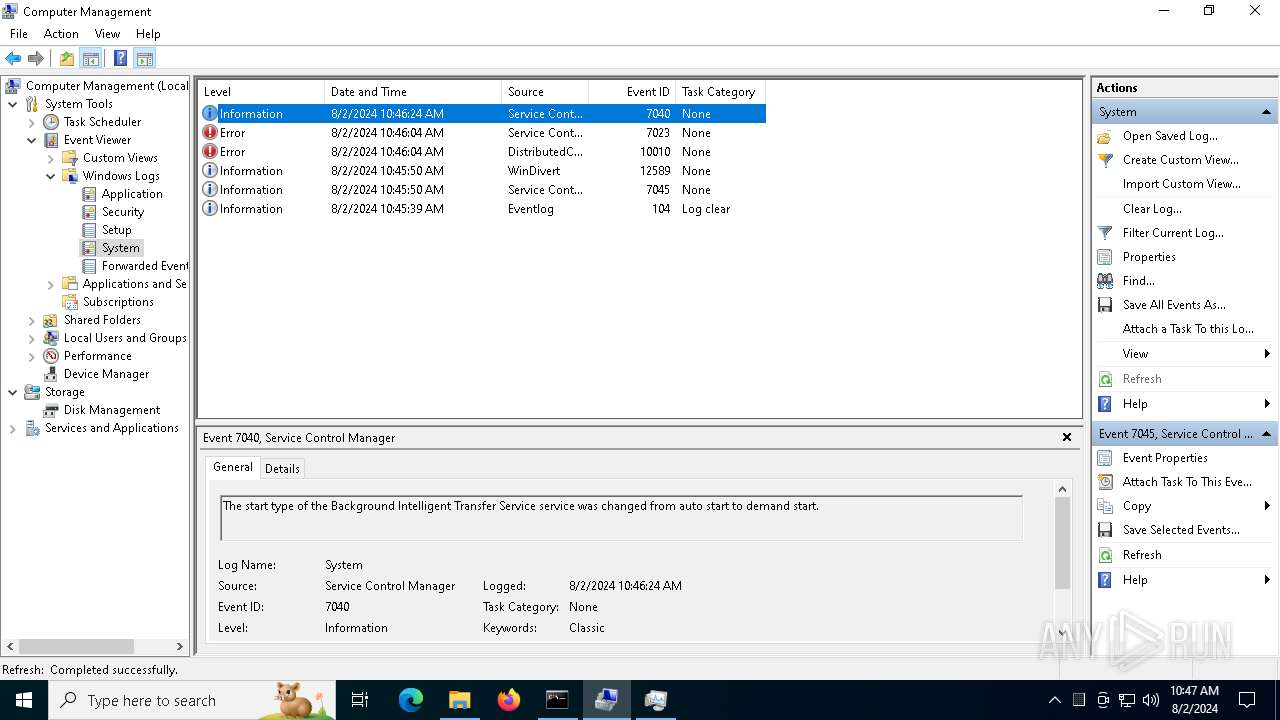Click the System log Properties icon in Actions
Viewport: 1280px width, 720px height.
[1105, 257]
